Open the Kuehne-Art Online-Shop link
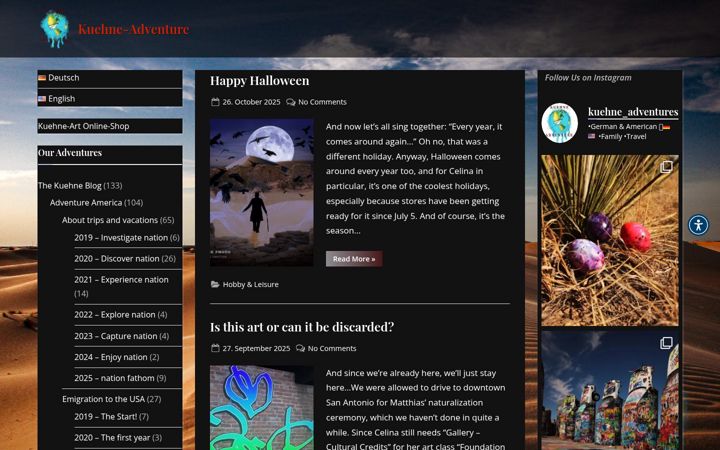The height and width of the screenshot is (450, 720). [84, 126]
